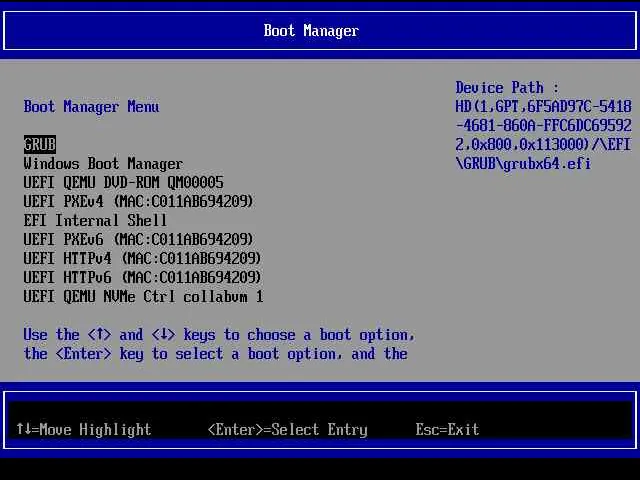Click the -4681-860A-FFC6DC69592 path line
This screenshot has width=640, height=480.
click(x=544, y=125)
